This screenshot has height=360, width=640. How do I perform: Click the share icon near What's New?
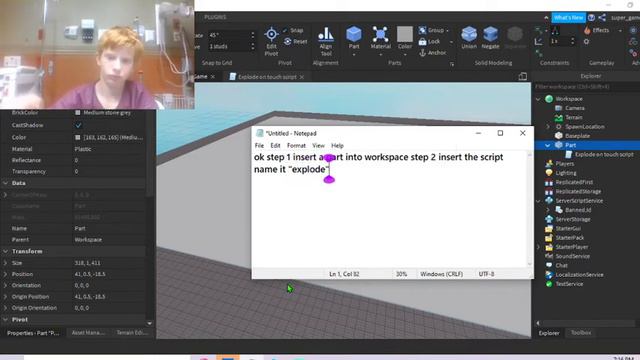tap(602, 18)
